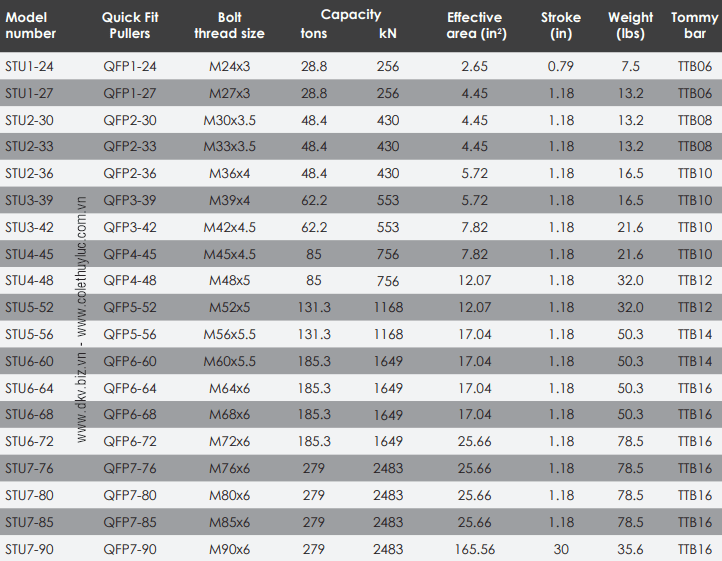This screenshot has height=561, width=722.
Task: Click the QFP6-60 puller entry
Action: coord(130,361)
